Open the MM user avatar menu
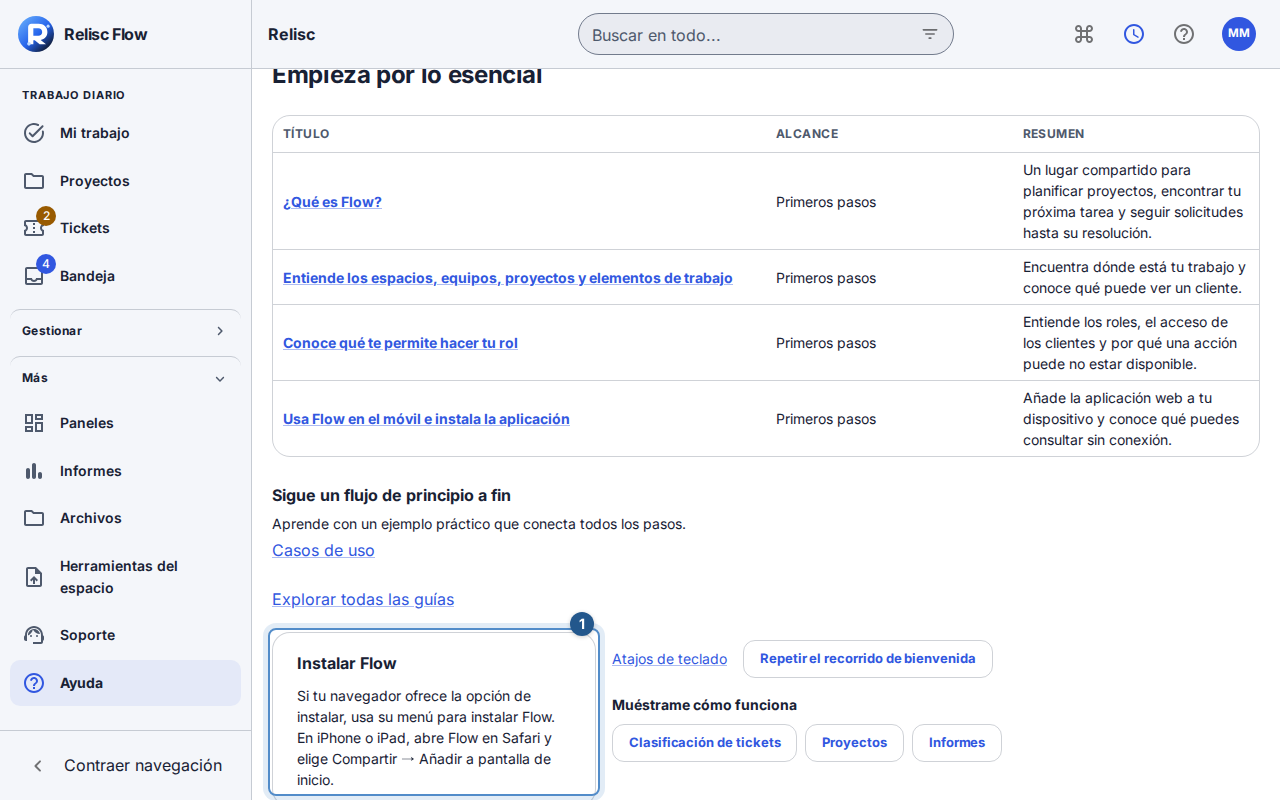The image size is (1280, 800). [1239, 34]
